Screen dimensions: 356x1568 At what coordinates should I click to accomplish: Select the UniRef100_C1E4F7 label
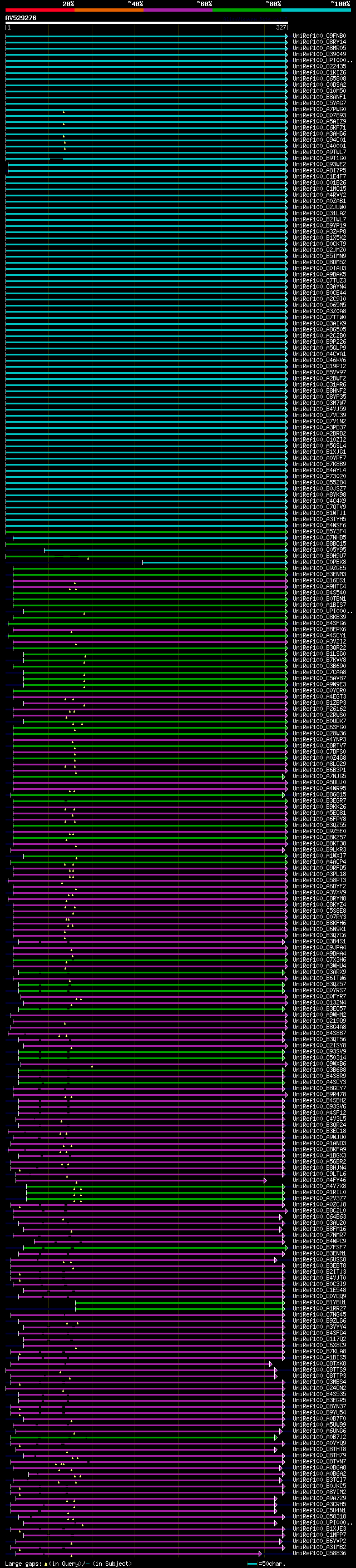click(x=319, y=176)
